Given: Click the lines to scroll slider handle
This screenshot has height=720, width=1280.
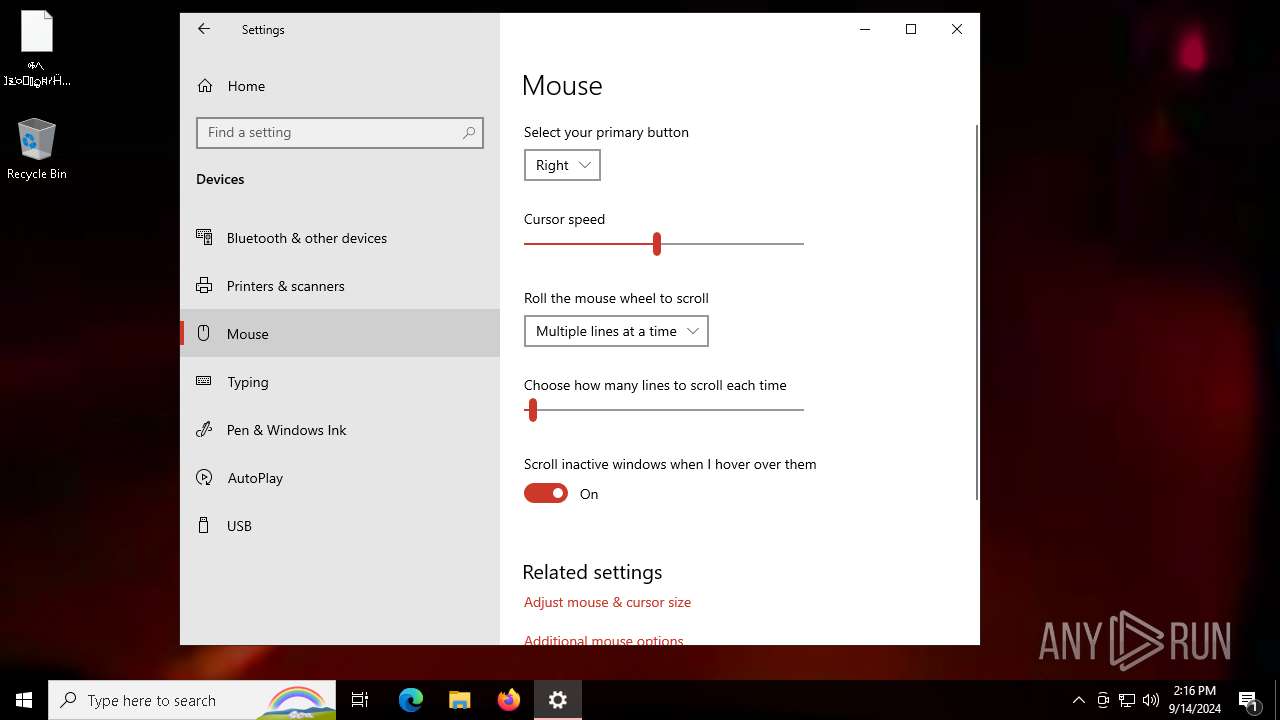Looking at the screenshot, I should tap(533, 410).
